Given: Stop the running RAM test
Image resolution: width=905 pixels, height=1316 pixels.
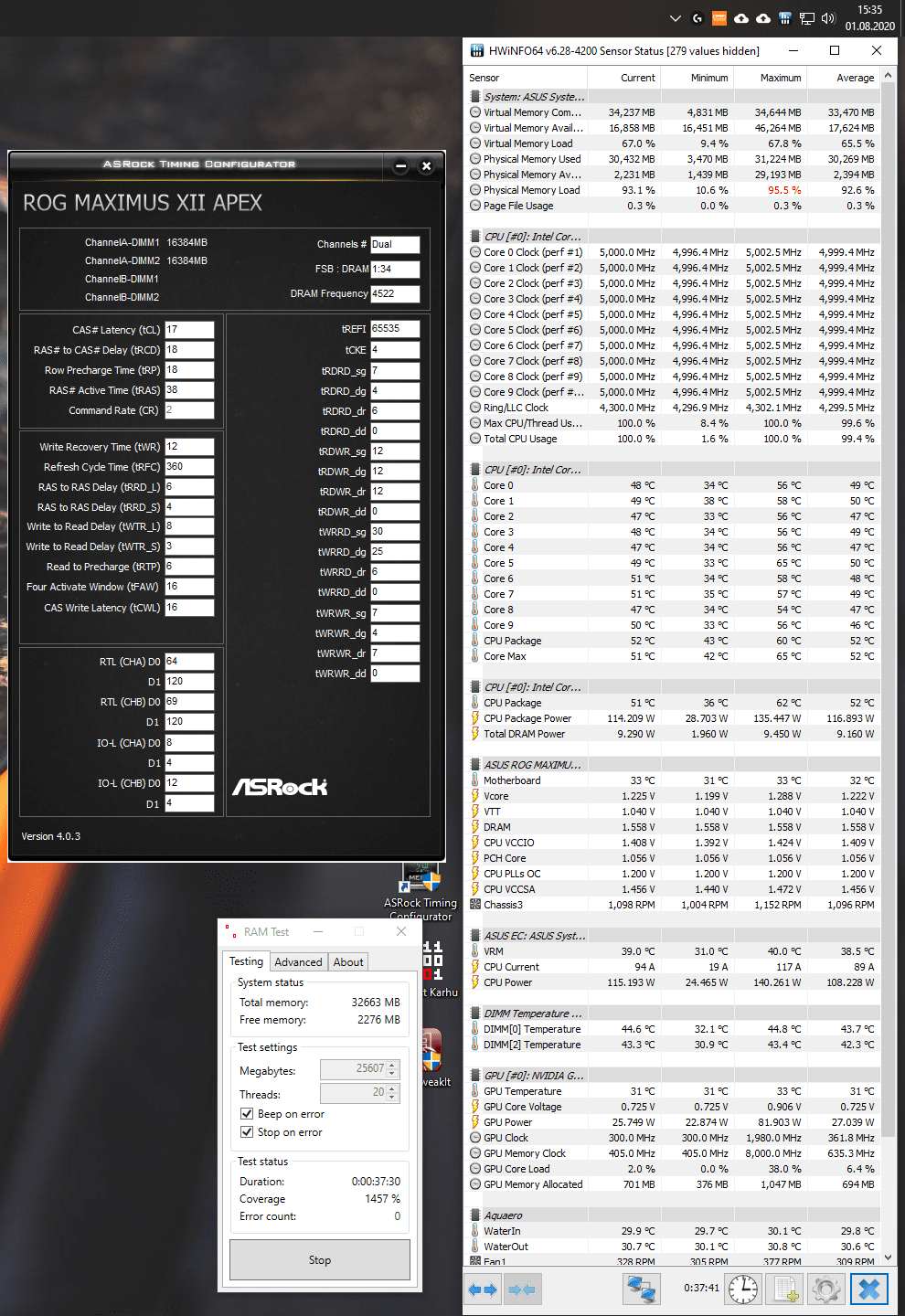Looking at the screenshot, I should pos(320,1260).
